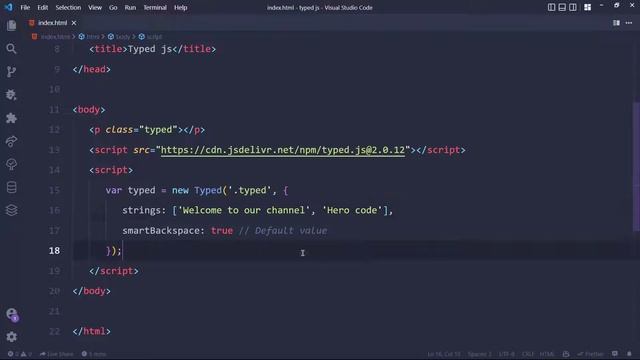Toggle primary sidebar layout icon
This screenshot has width=640, height=360.
pos(551,7)
